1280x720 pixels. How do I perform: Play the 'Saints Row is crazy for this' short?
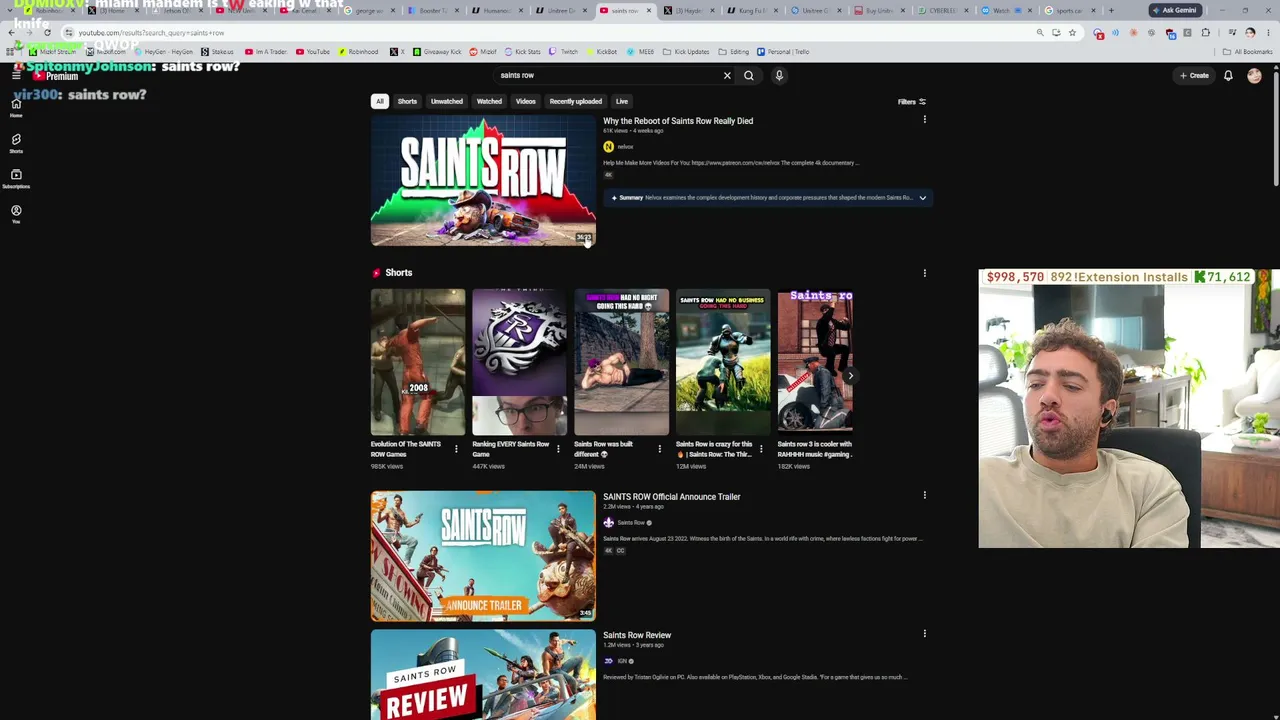[723, 363]
